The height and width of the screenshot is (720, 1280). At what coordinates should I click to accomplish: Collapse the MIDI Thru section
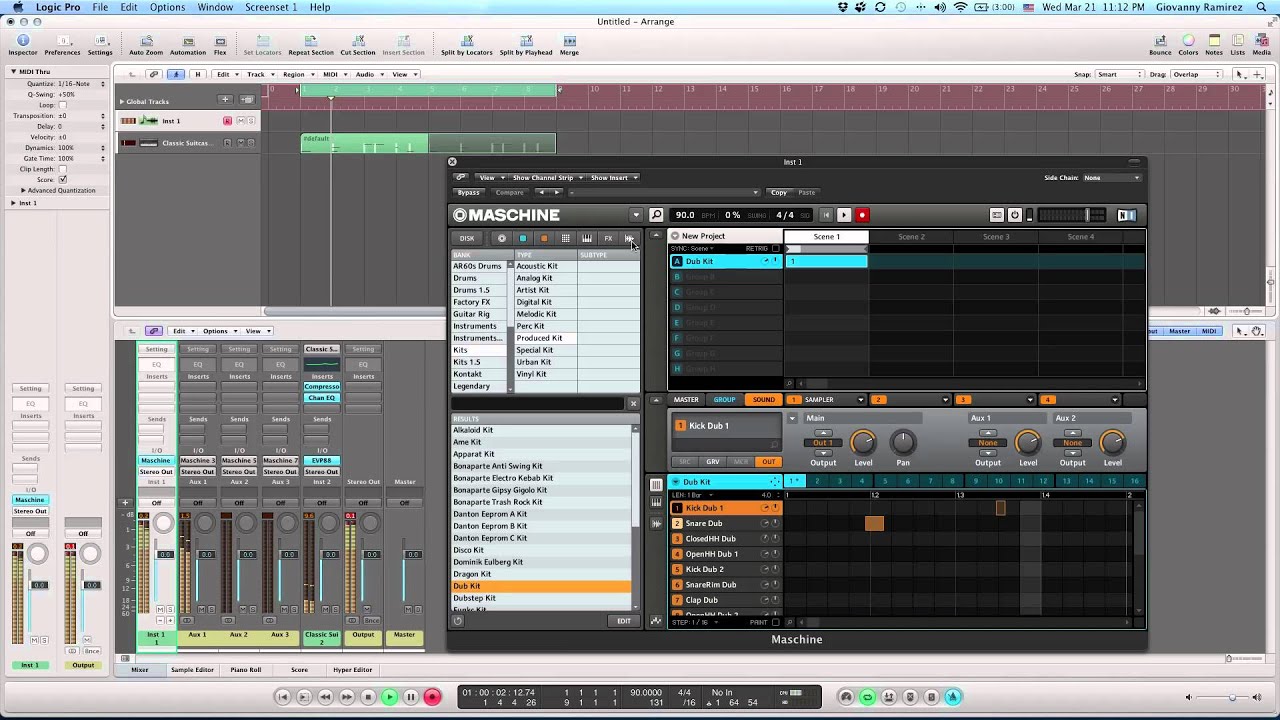click(14, 71)
